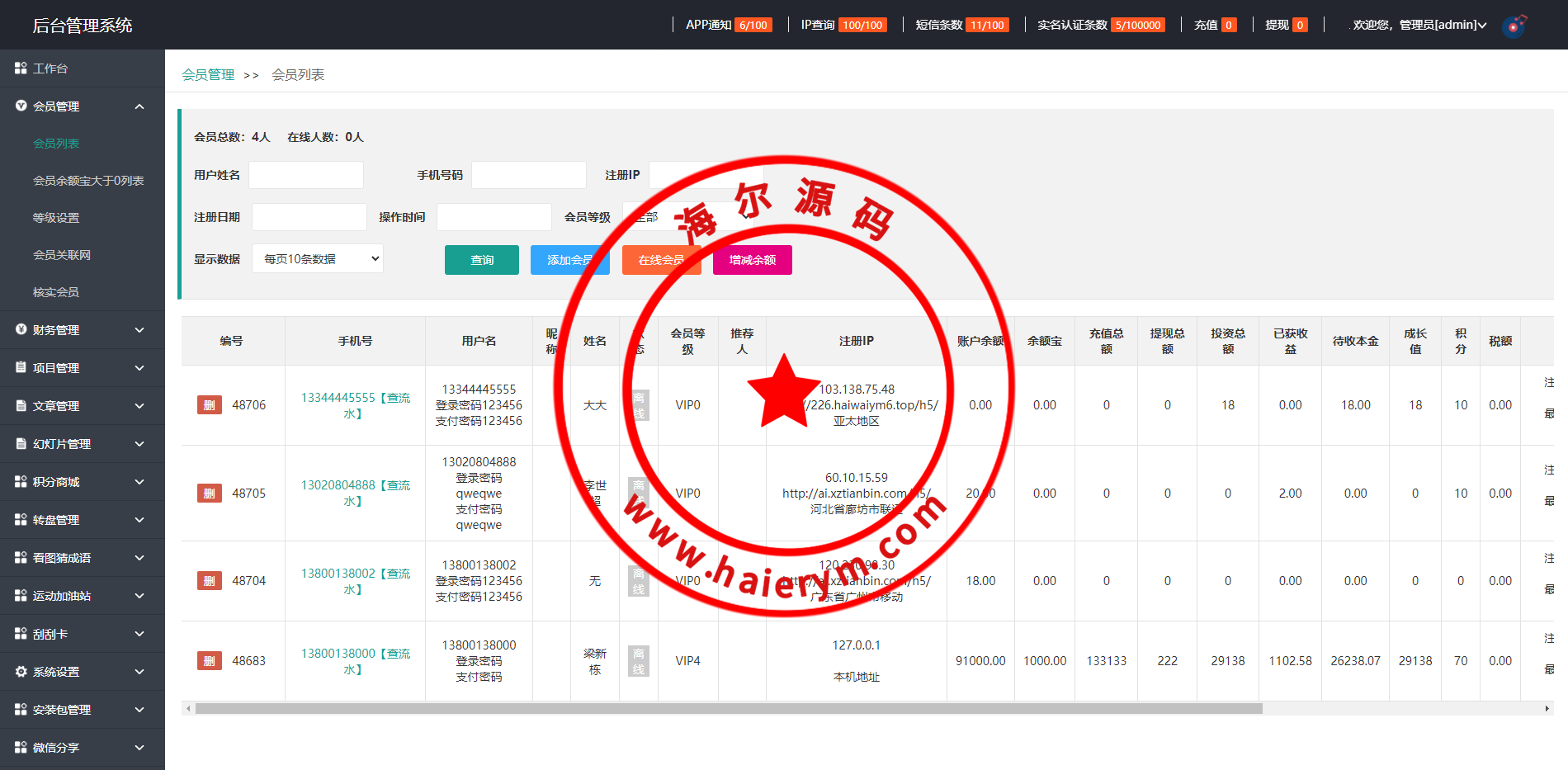Collapse the 会员管理 sidebar section
Image resolution: width=1568 pixels, height=770 pixels.
[x=139, y=106]
